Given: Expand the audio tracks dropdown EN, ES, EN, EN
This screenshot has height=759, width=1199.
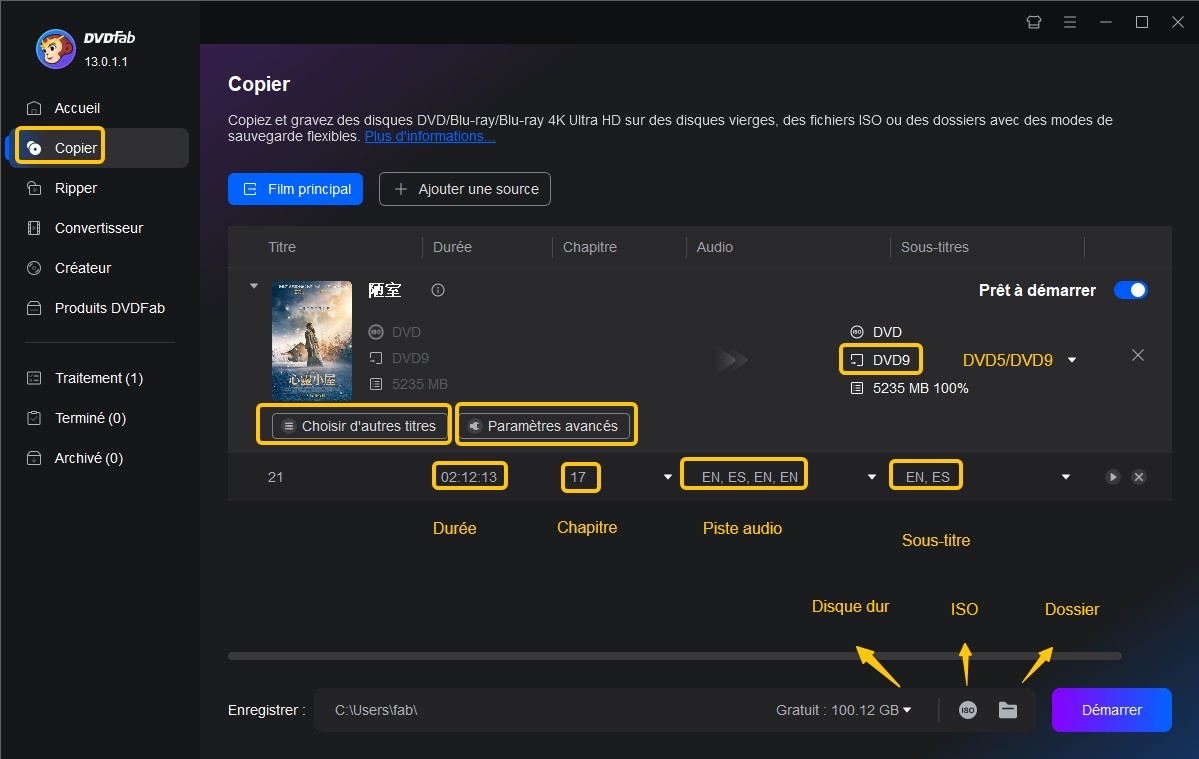Looking at the screenshot, I should click(872, 477).
